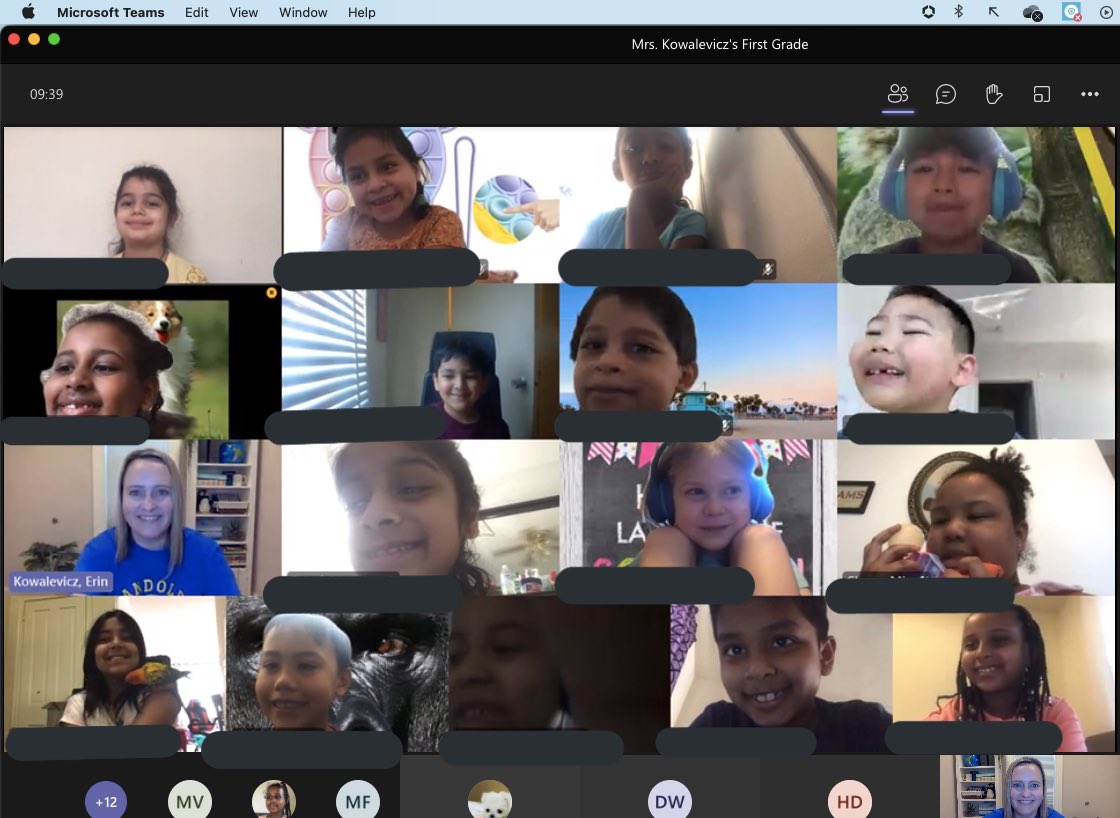This screenshot has width=1120, height=818.
Task: Click the circled play icon in menu bar
Action: click(1106, 11)
